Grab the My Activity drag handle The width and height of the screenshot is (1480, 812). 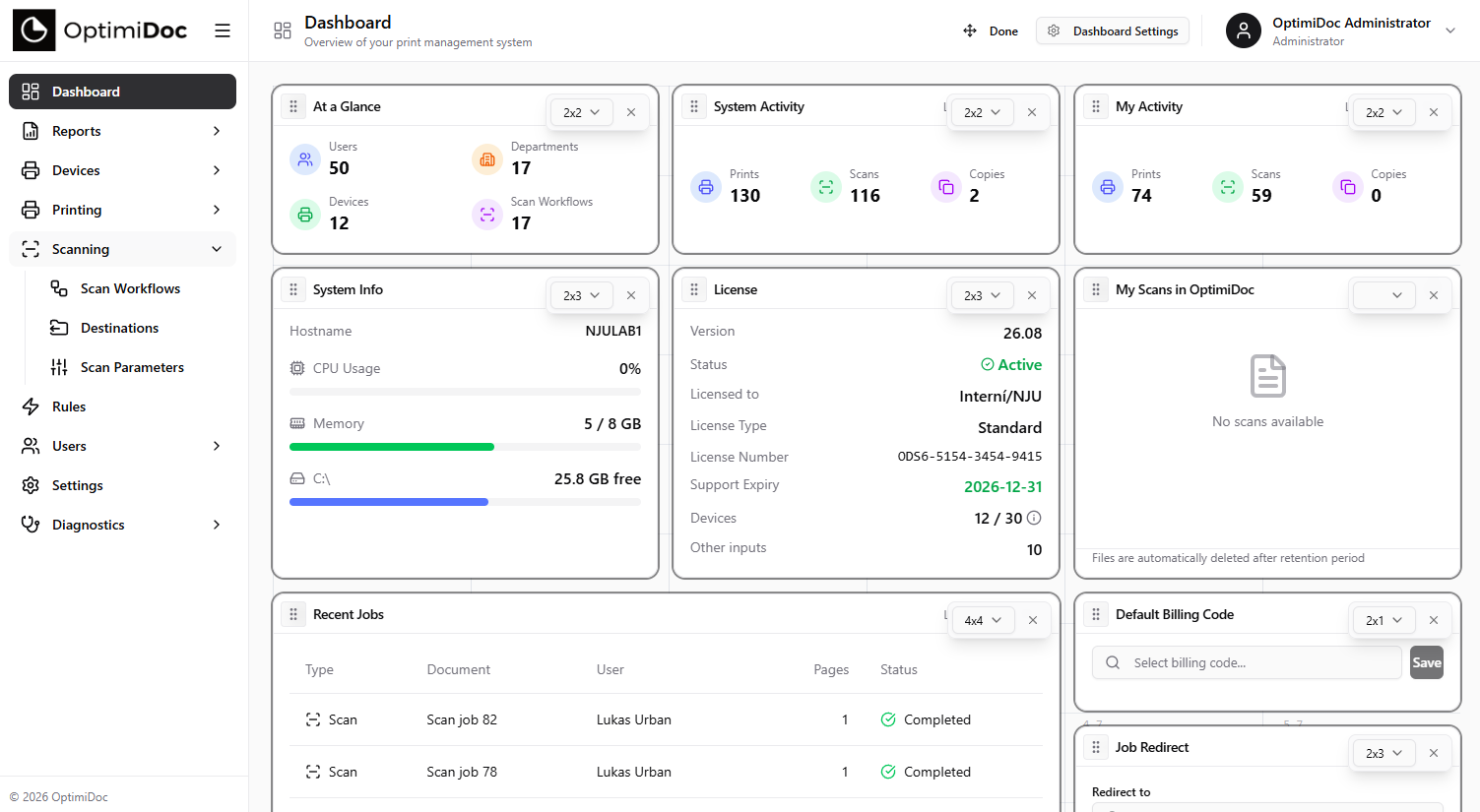pos(1096,106)
